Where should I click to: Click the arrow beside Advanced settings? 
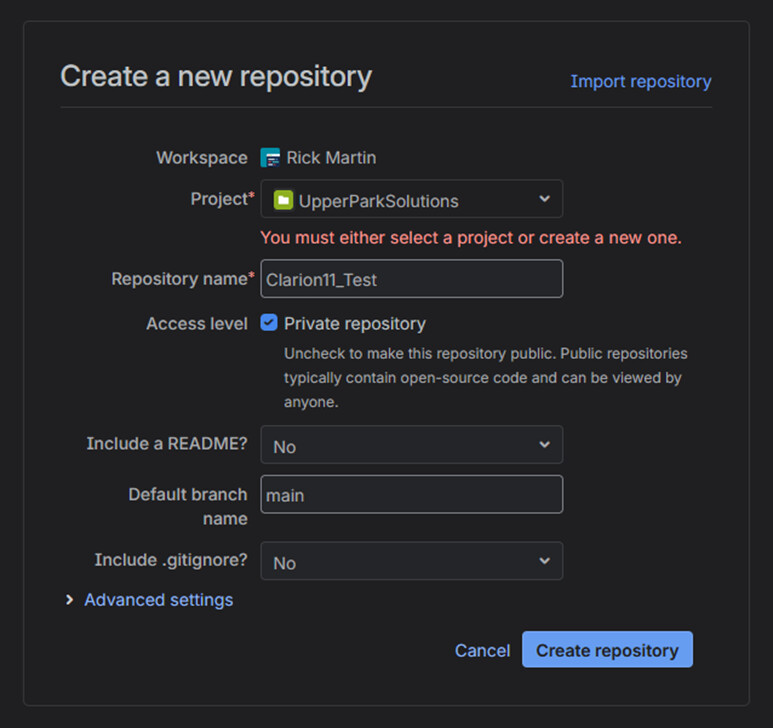[x=69, y=600]
